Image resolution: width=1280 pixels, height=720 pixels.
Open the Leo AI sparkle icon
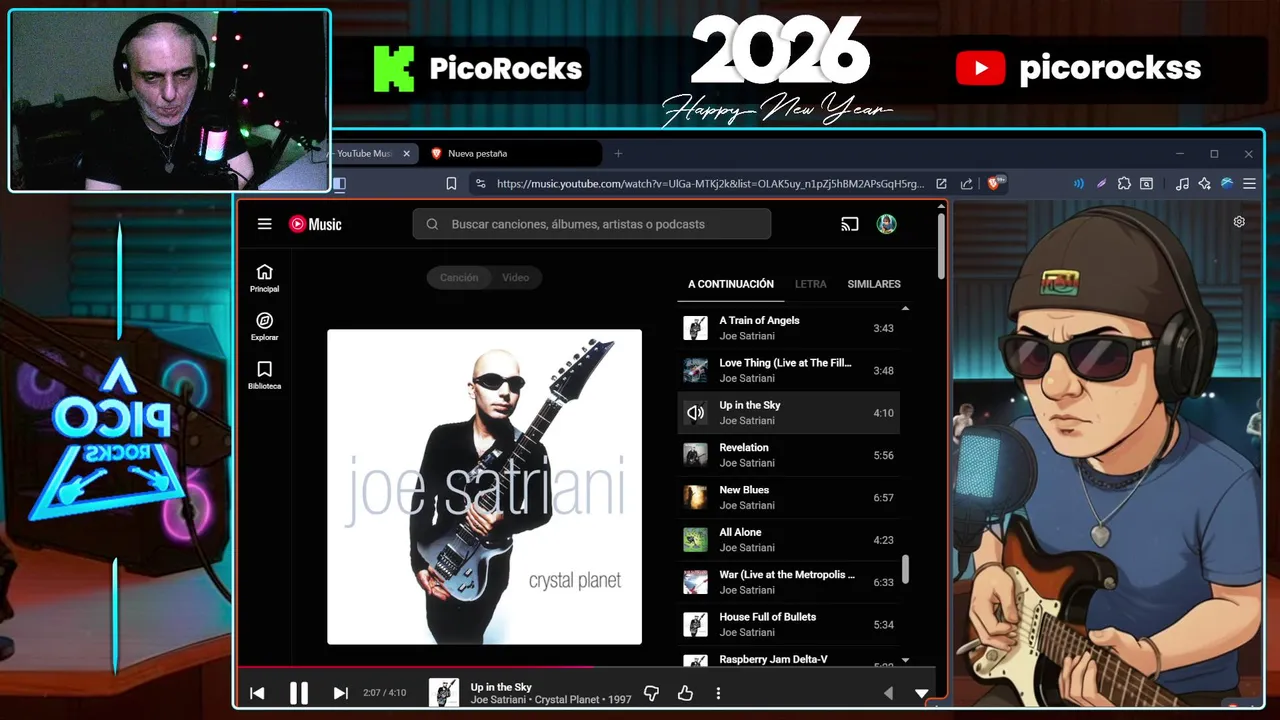pos(1204,184)
